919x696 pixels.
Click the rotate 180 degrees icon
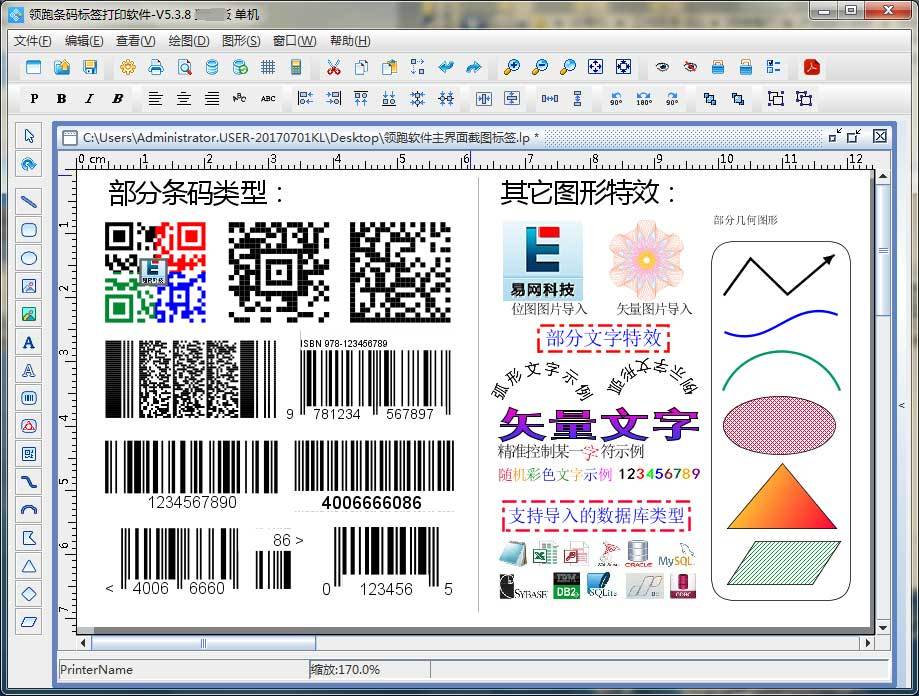coord(644,98)
